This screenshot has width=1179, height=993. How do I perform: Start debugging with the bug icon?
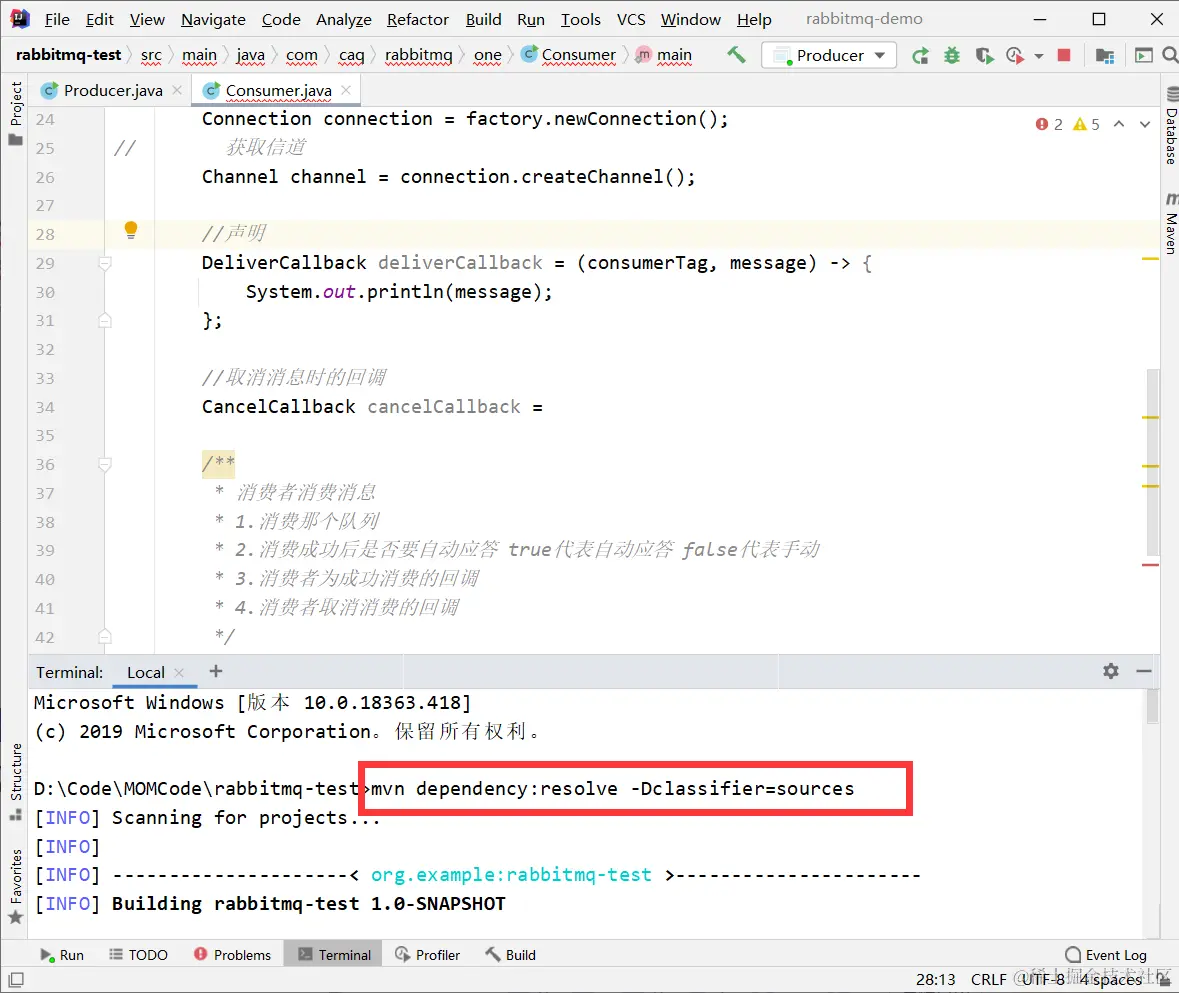click(952, 56)
